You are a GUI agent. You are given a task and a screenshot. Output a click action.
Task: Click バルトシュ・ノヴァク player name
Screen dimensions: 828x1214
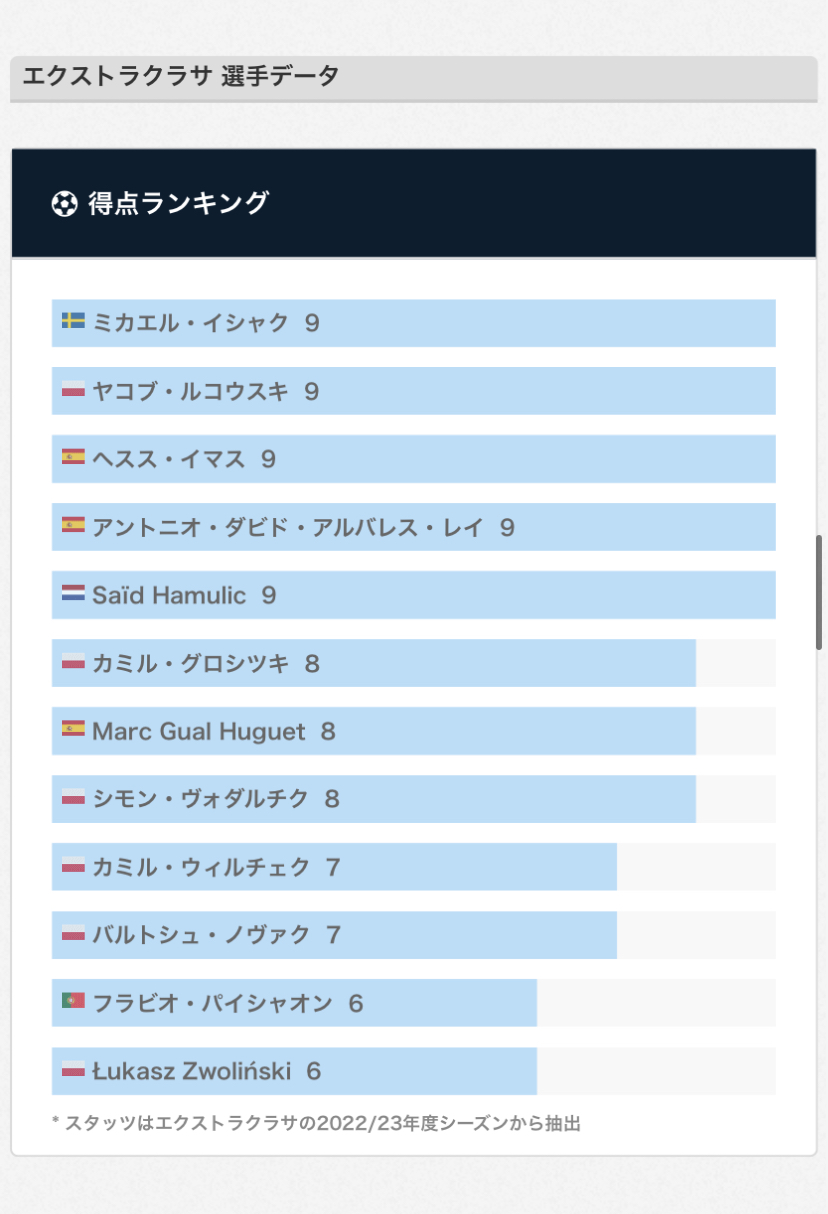[x=201, y=935]
